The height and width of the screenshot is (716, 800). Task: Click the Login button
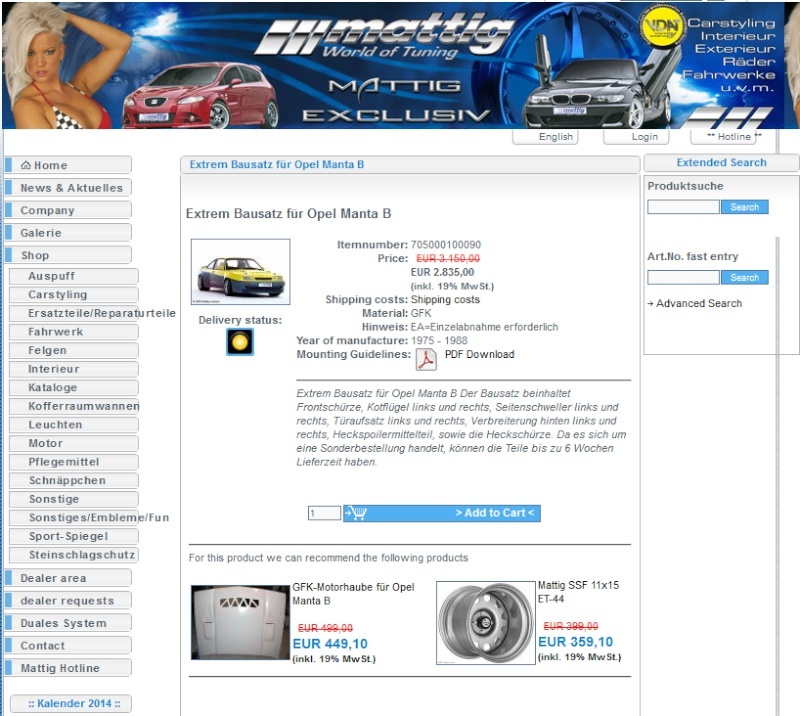(x=636, y=137)
